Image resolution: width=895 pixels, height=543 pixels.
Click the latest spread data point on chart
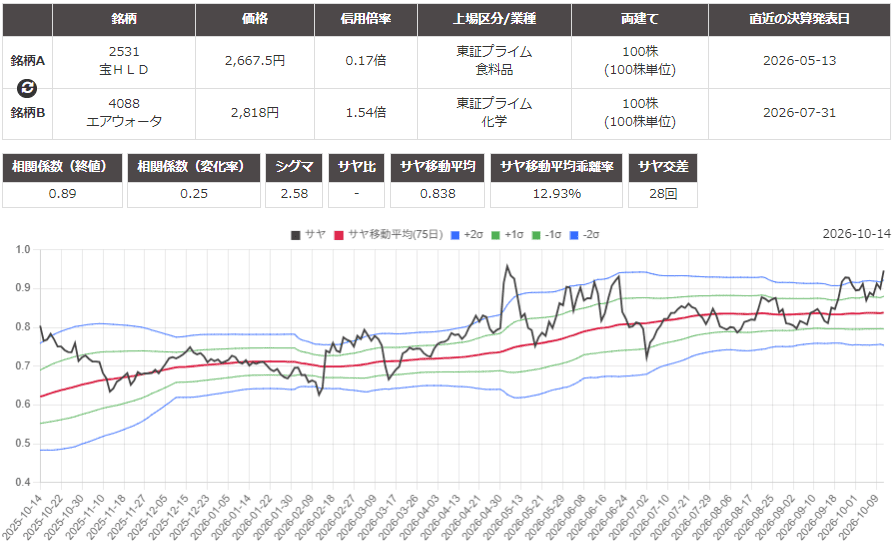point(884,271)
